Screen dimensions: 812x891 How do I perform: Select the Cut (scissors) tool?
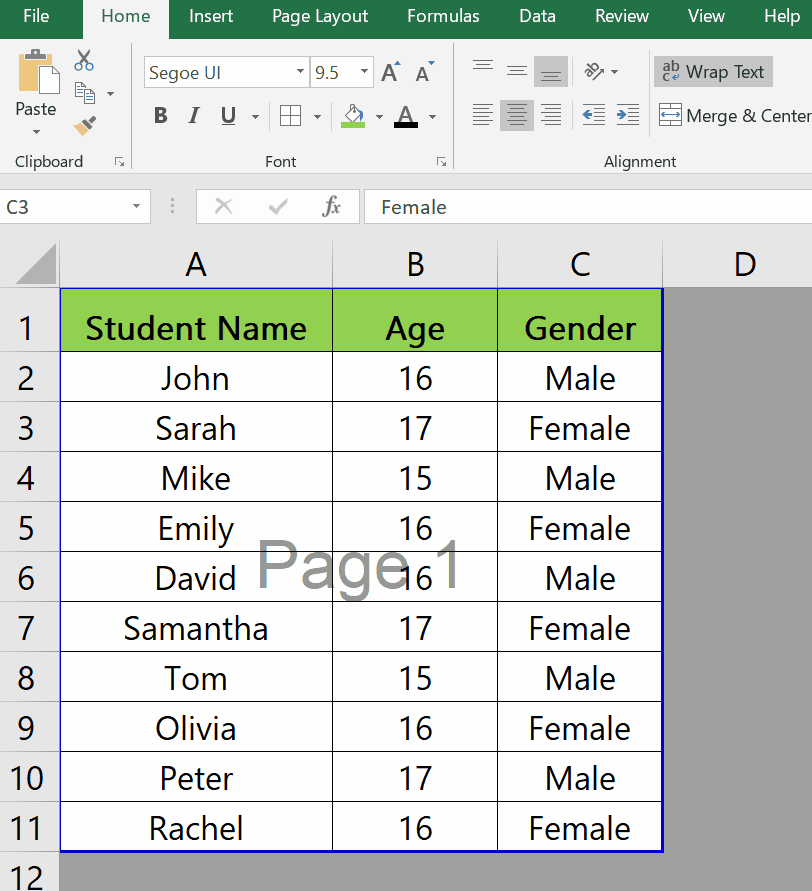click(x=83, y=61)
